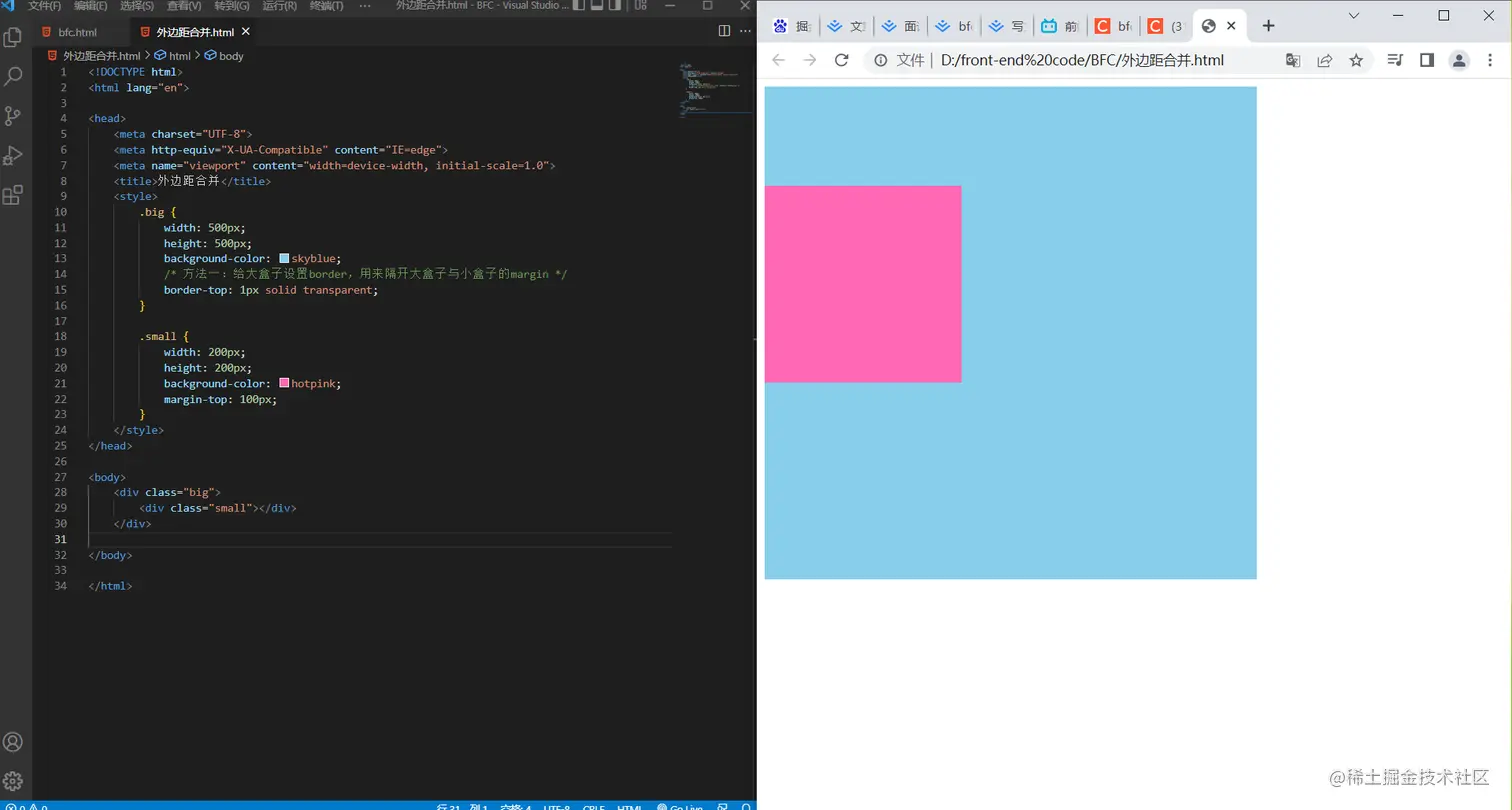Screen dimensions: 1512x810
Task: Open the 文件(F) menu
Action: point(44,6)
